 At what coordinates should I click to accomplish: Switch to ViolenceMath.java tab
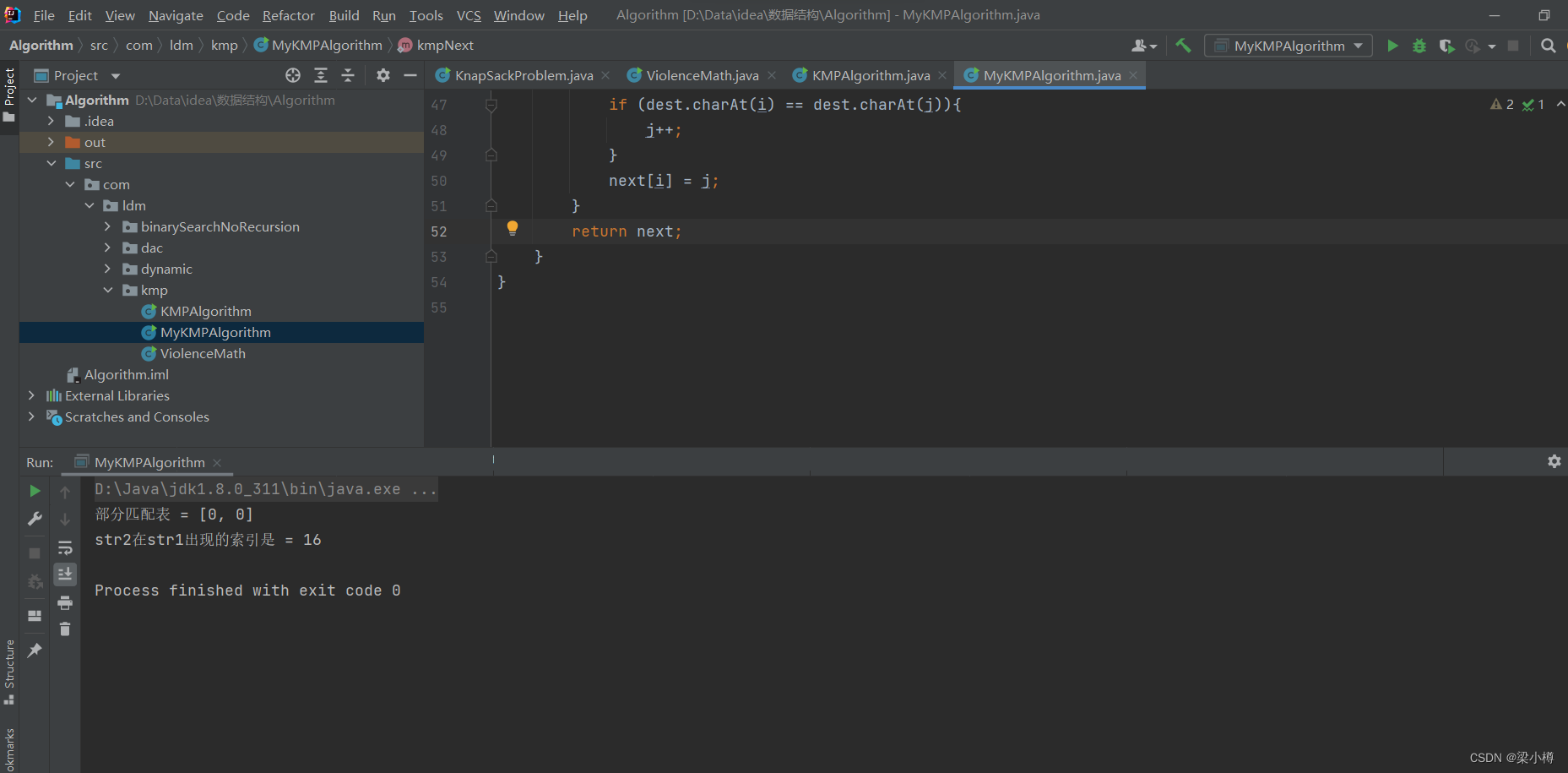click(x=703, y=75)
